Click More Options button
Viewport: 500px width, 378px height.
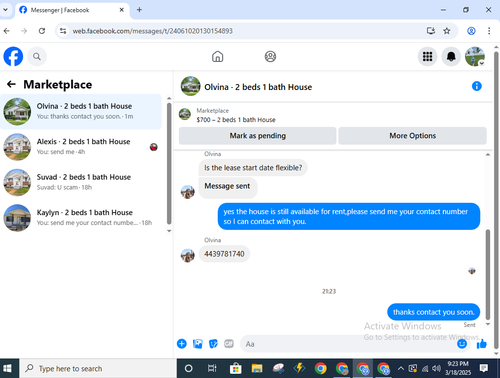point(412,136)
